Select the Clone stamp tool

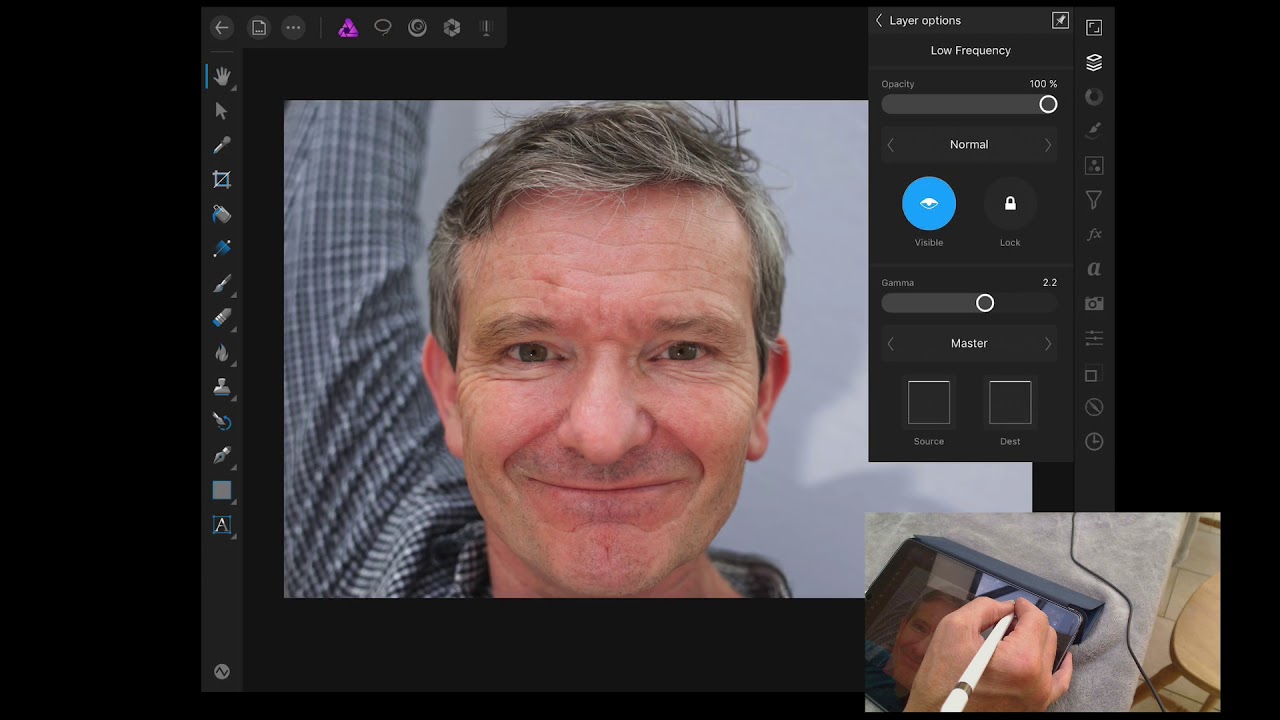pyautogui.click(x=222, y=387)
